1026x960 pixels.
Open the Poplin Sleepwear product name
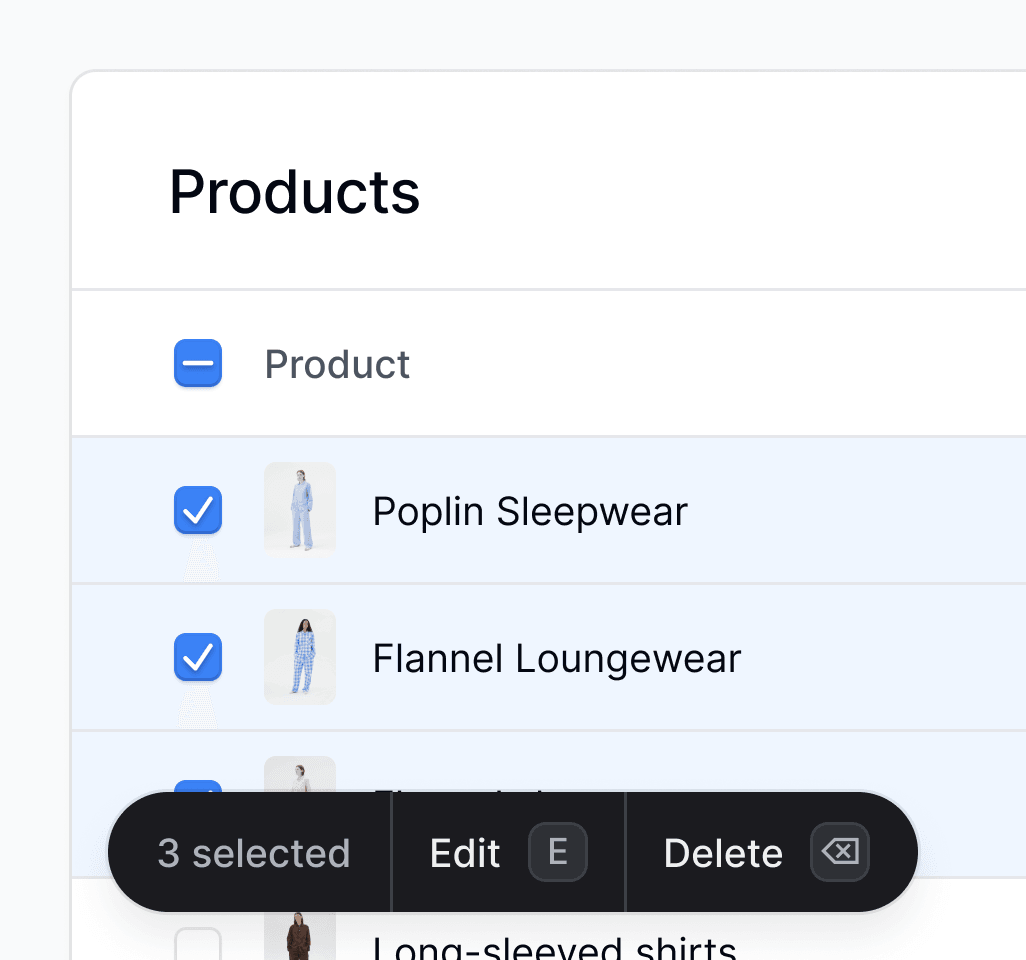tap(530, 511)
